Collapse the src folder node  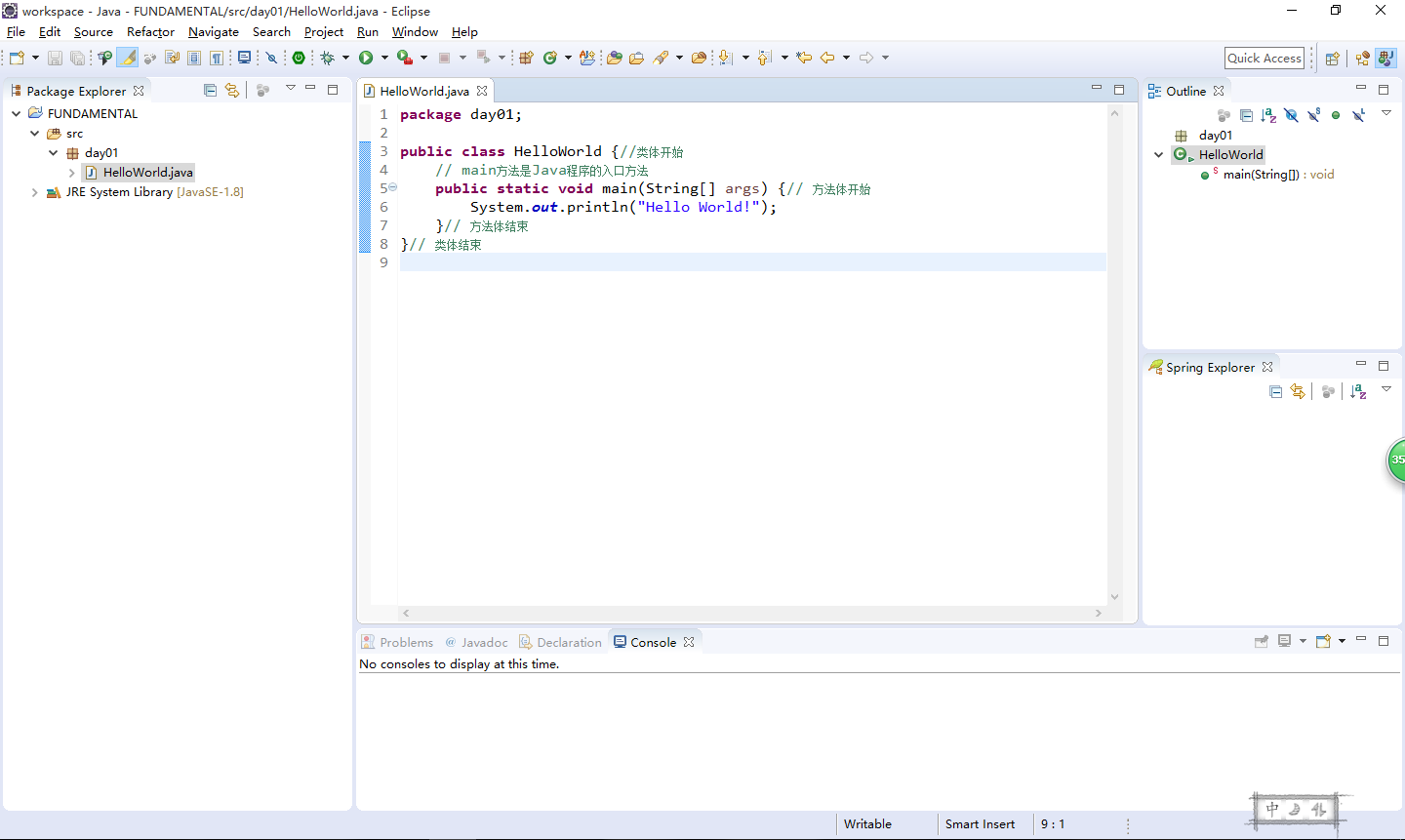[x=35, y=134]
